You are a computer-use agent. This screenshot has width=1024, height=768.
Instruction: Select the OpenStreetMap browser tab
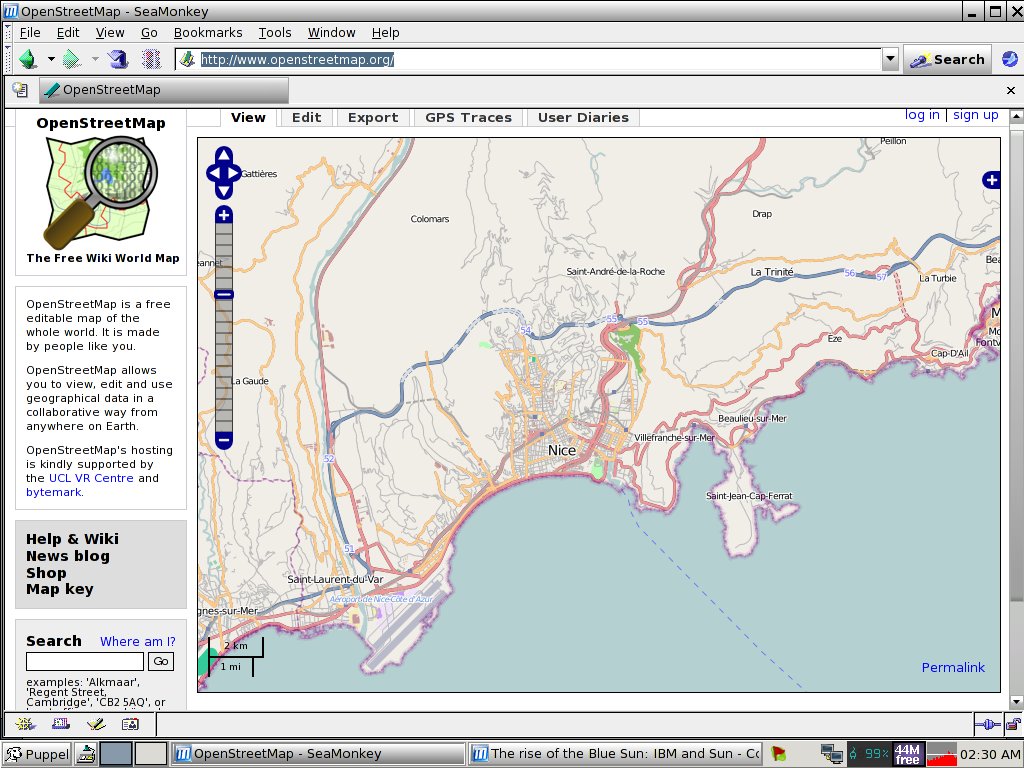tap(163, 90)
